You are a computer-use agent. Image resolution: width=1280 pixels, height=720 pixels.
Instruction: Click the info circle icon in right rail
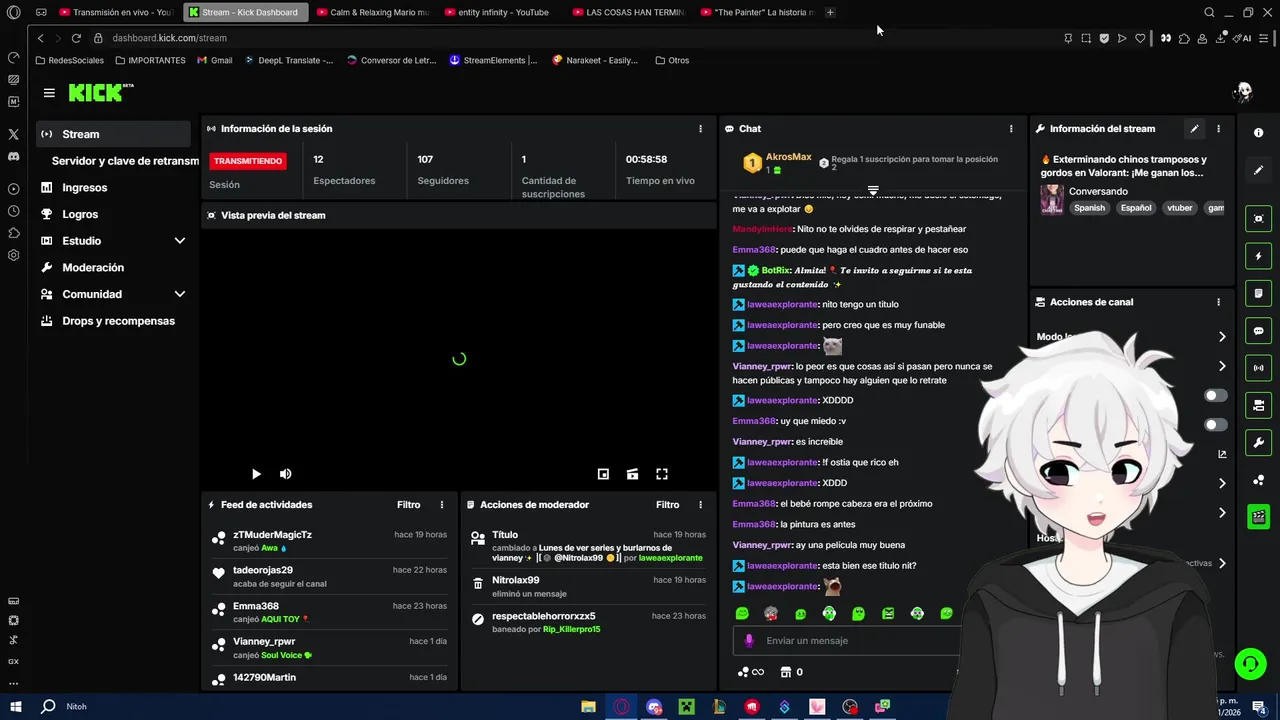pyautogui.click(x=1258, y=133)
